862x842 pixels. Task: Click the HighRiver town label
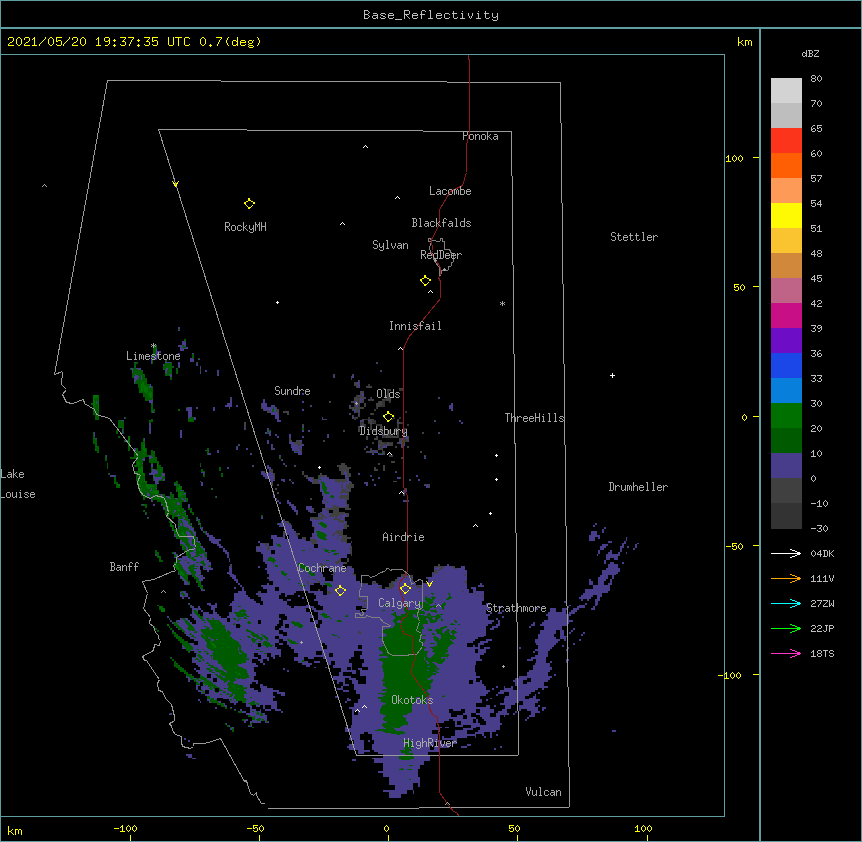(430, 743)
